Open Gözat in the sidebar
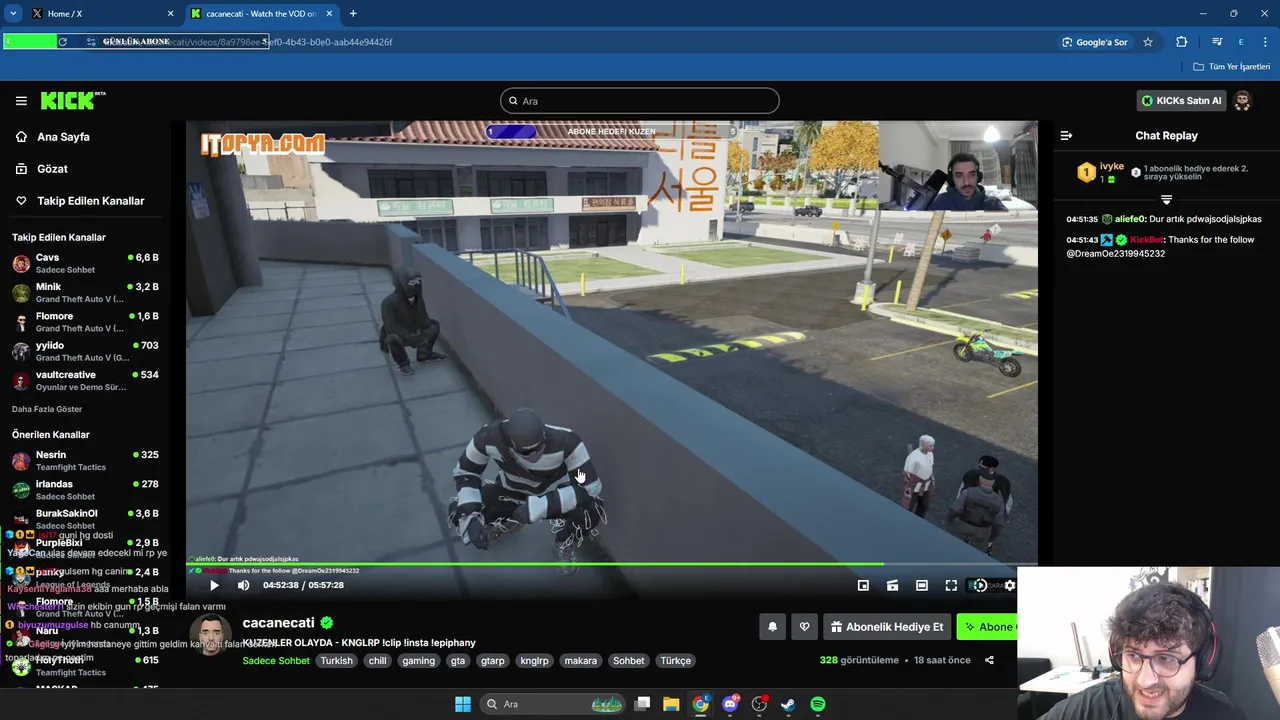Screen dimensions: 1280x720 coord(52,169)
